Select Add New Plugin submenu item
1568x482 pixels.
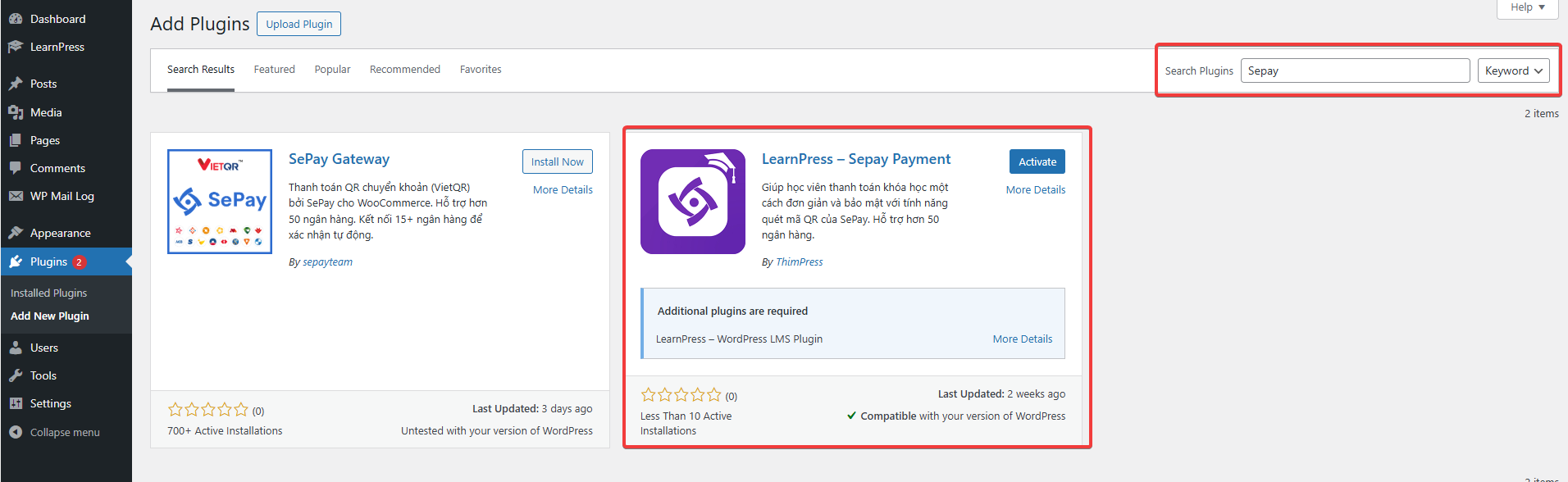click(x=50, y=316)
